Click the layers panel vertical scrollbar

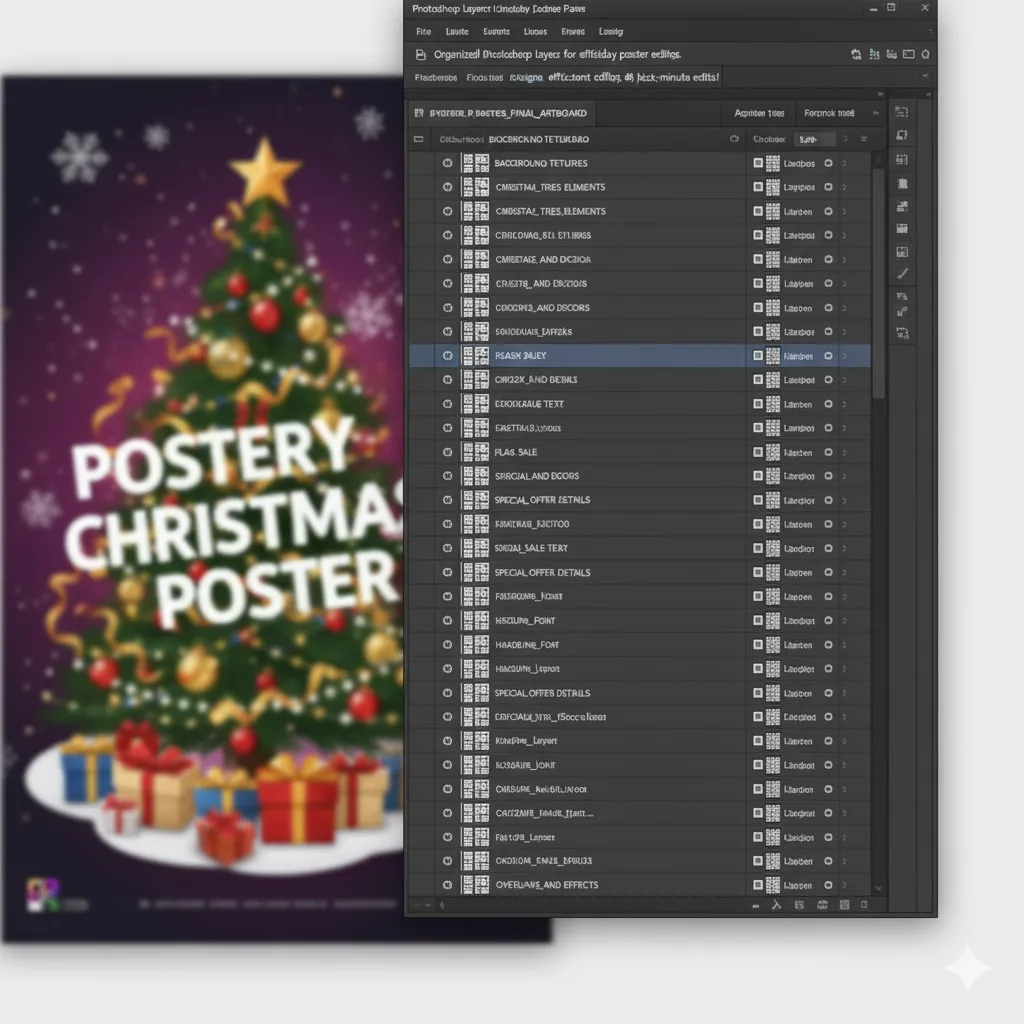tap(879, 280)
